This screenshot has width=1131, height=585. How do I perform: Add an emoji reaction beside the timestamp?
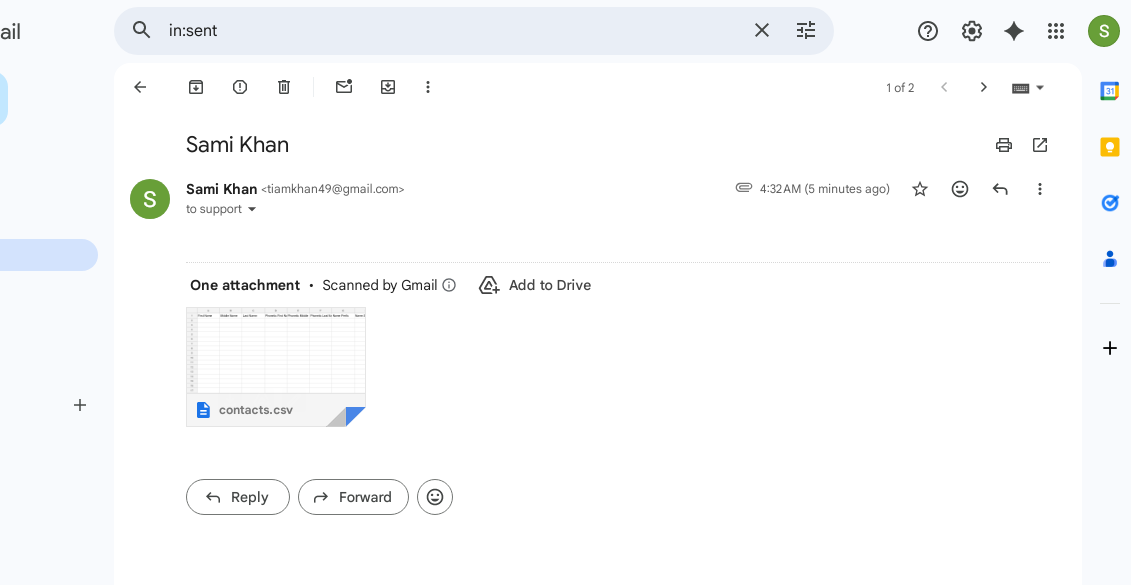pyautogui.click(x=959, y=189)
